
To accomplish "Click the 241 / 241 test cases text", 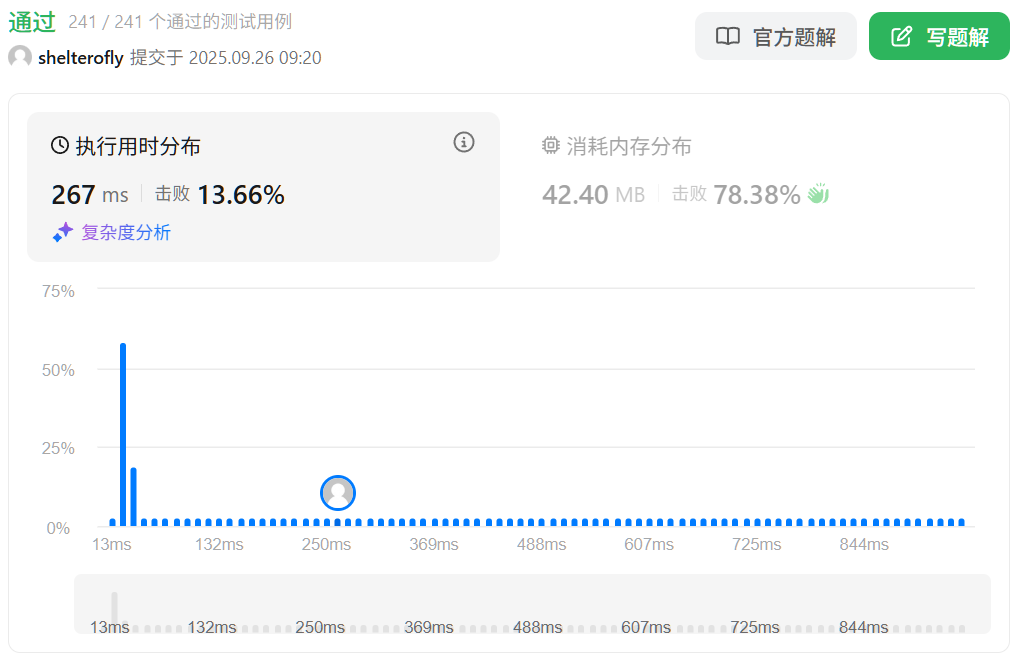I will coord(180,22).
